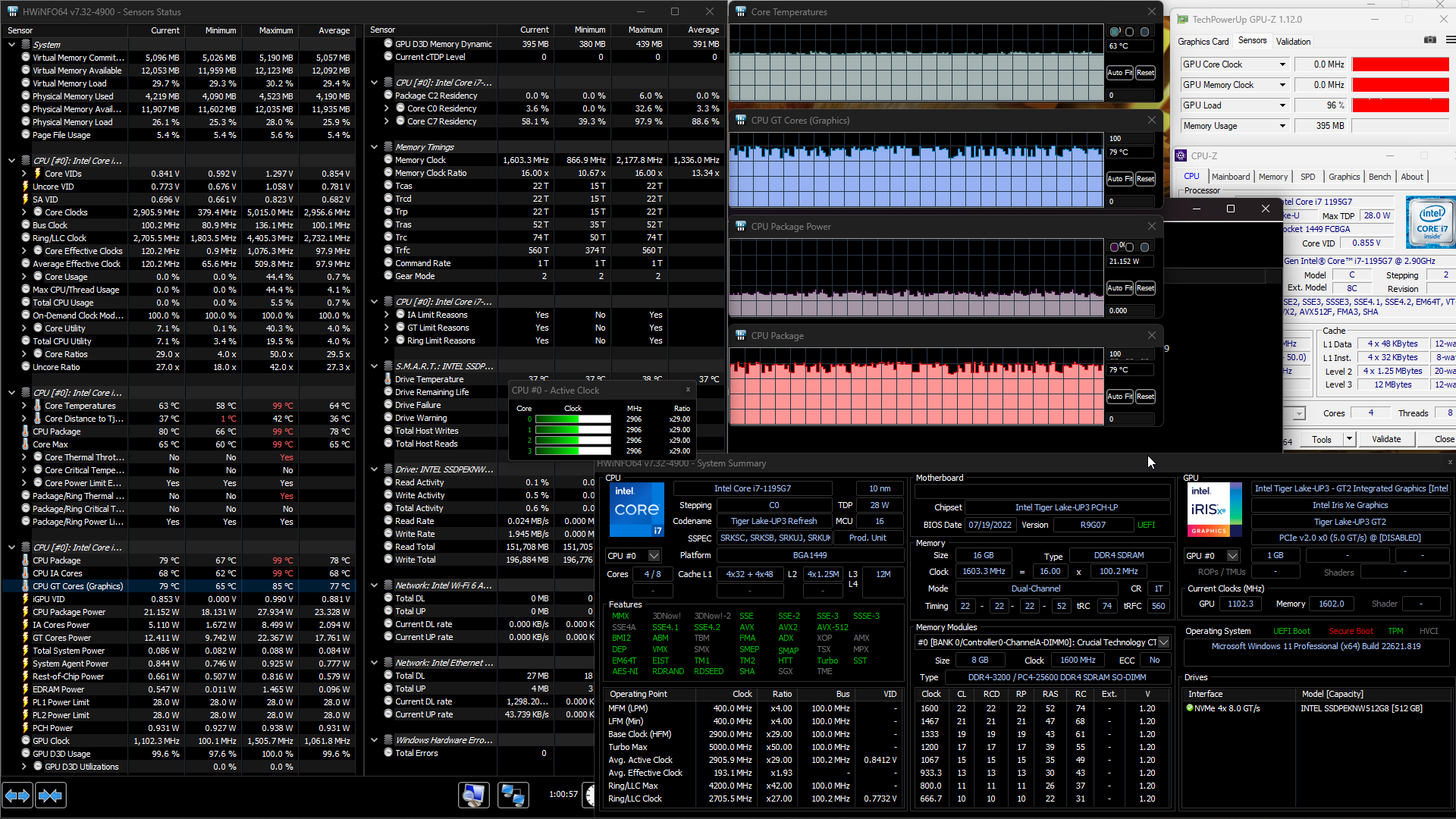Open the CPU #0 selector in System Summary

pos(654,556)
